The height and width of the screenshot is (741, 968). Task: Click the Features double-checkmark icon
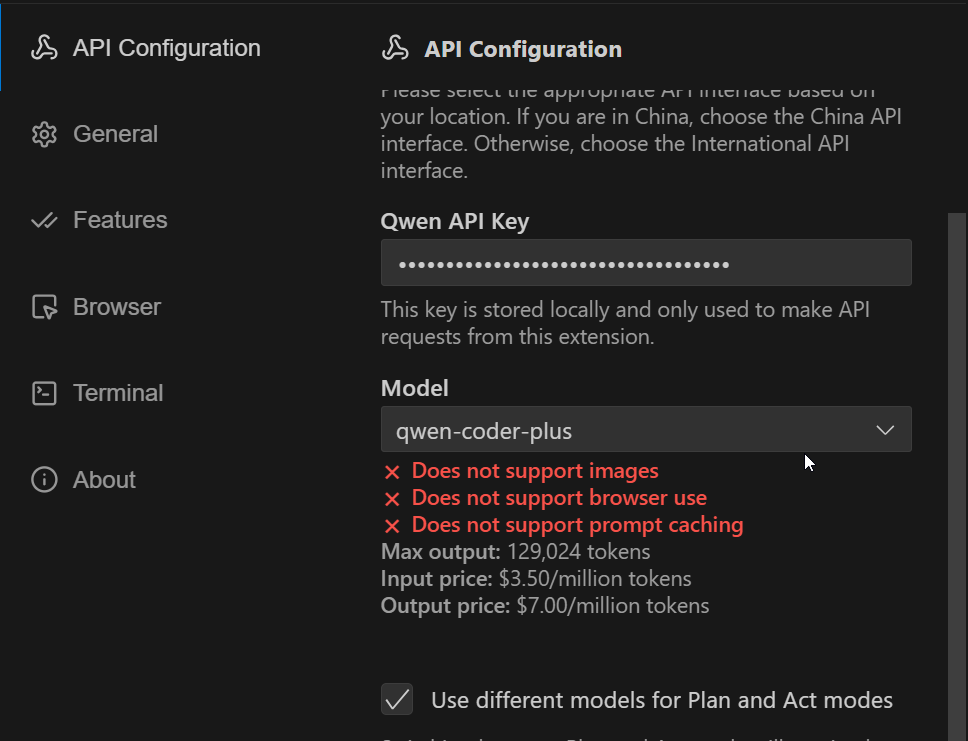coord(44,221)
